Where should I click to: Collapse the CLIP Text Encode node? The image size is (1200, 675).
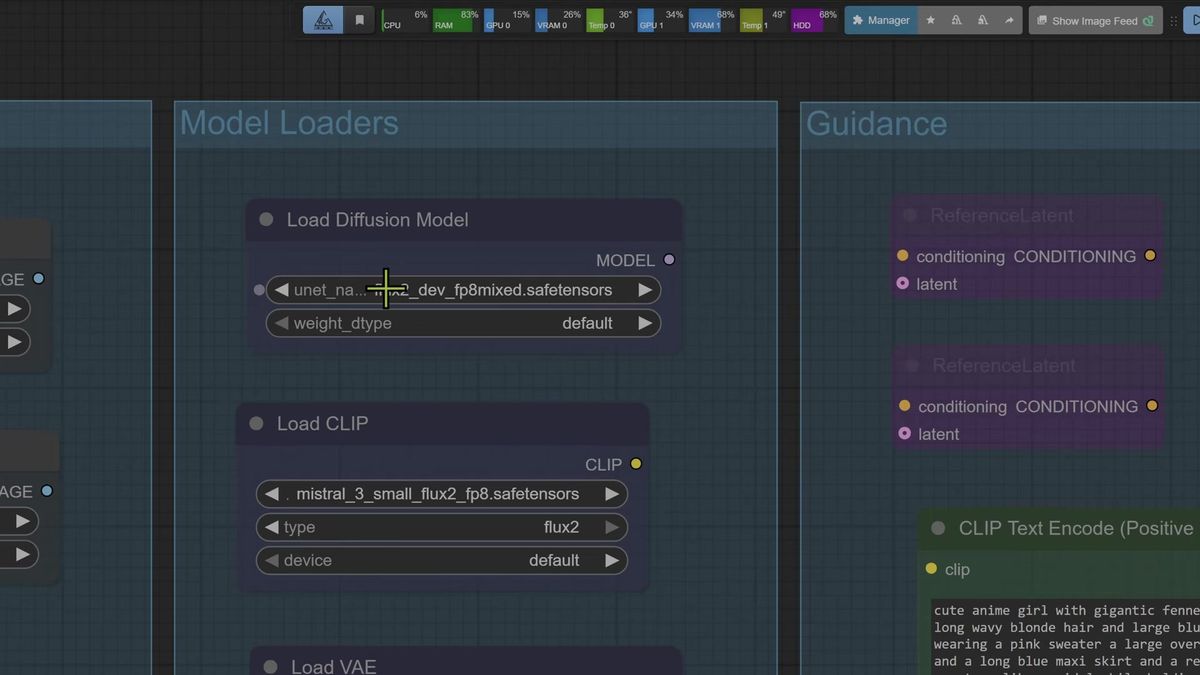tap(938, 528)
